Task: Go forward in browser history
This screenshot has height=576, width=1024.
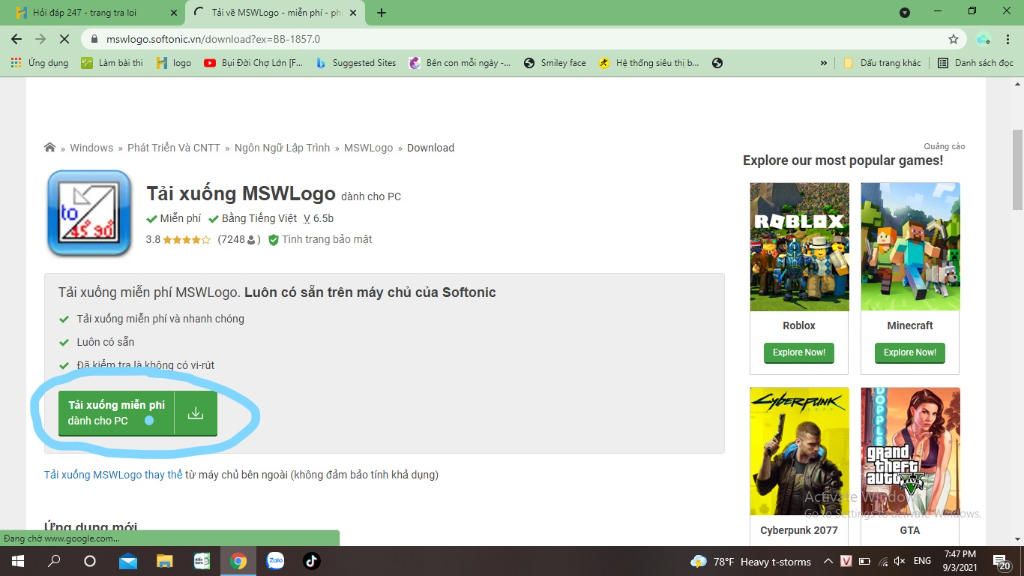Action: pyautogui.click(x=40, y=39)
